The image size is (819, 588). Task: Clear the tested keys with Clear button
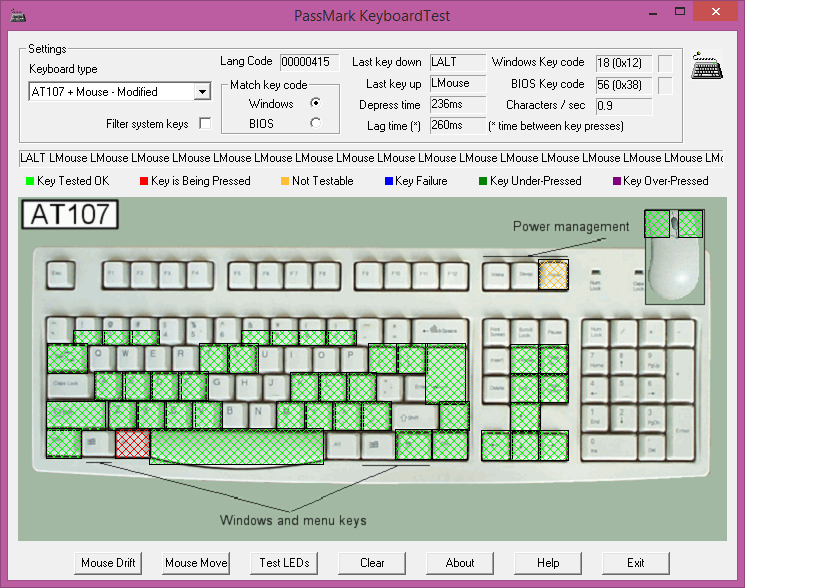click(372, 563)
